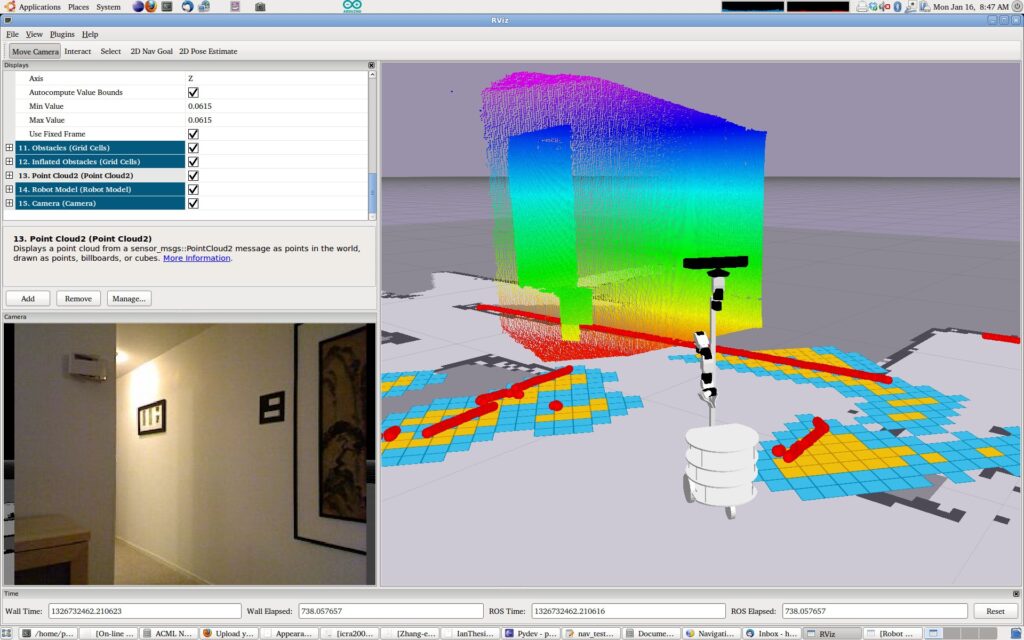1024x640 pixels.
Task: Launch Firefox from the top panel
Action: pyautogui.click(x=151, y=6)
